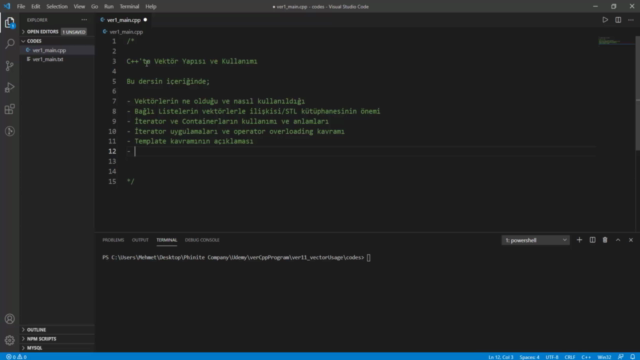Click the minimap preview in editor
This screenshot has width=640, height=360.
[x=615, y=41]
